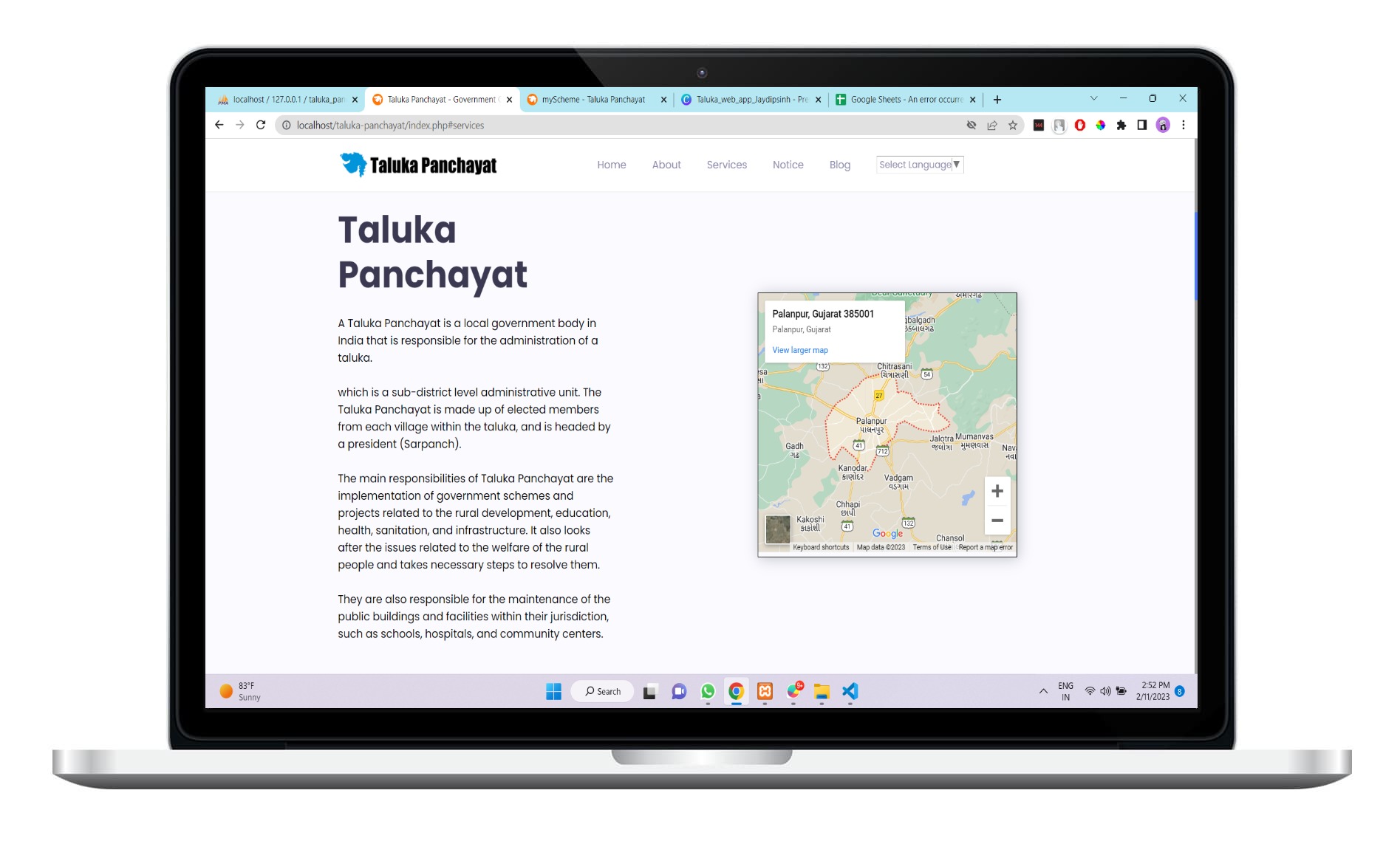
Task: Open a new tab with the plus button
Action: [997, 100]
